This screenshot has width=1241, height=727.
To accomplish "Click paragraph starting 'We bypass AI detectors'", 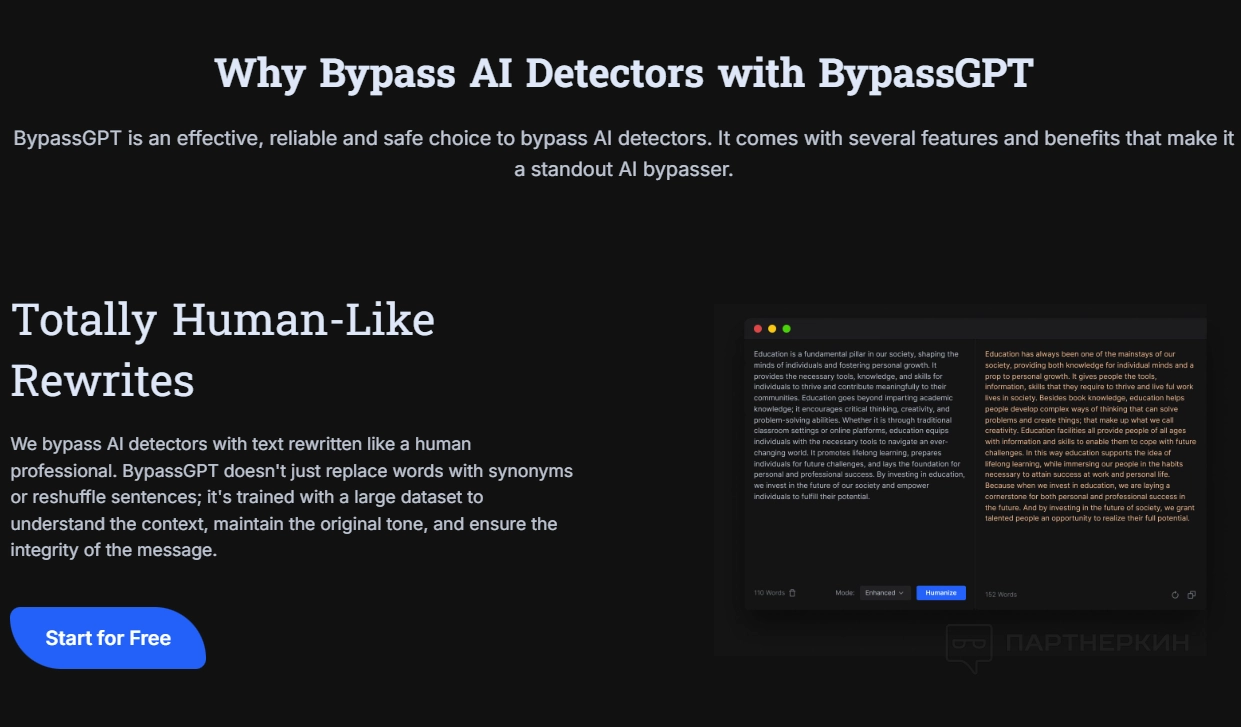I will pyautogui.click(x=290, y=496).
